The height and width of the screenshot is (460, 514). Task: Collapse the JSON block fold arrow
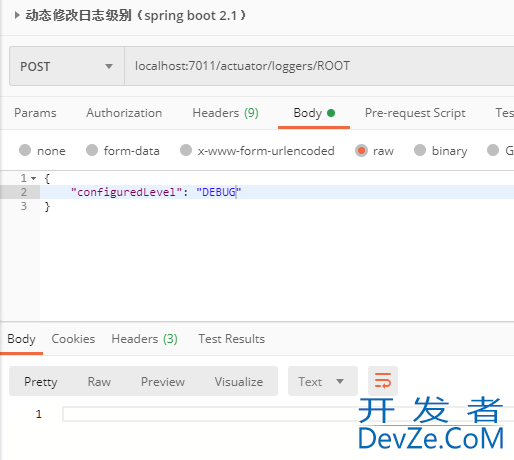tap(34, 178)
